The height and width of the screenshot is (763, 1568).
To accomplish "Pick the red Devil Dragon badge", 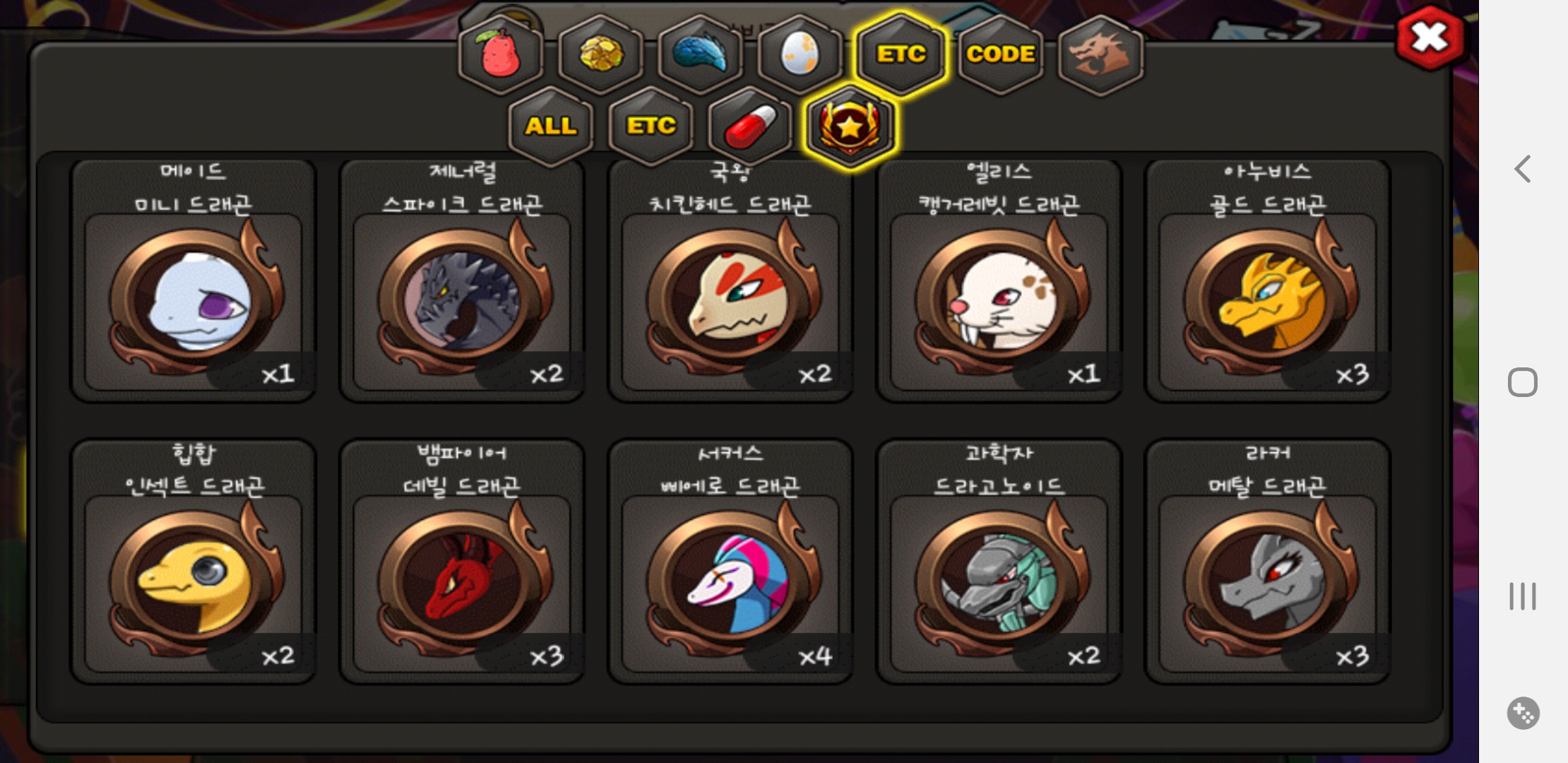I will [462, 562].
